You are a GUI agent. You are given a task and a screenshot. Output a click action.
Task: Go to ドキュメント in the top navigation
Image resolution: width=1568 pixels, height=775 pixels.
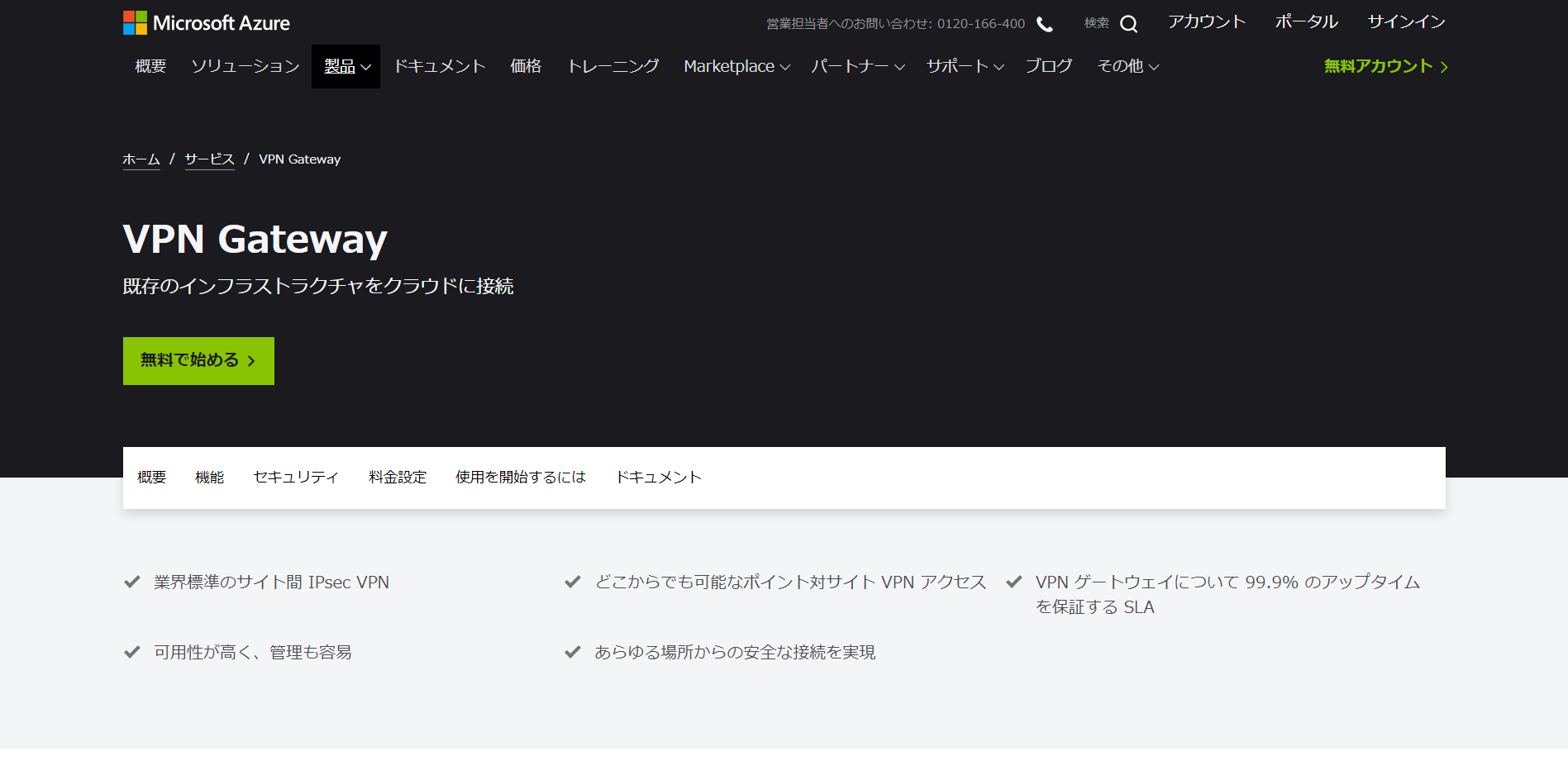coord(440,66)
